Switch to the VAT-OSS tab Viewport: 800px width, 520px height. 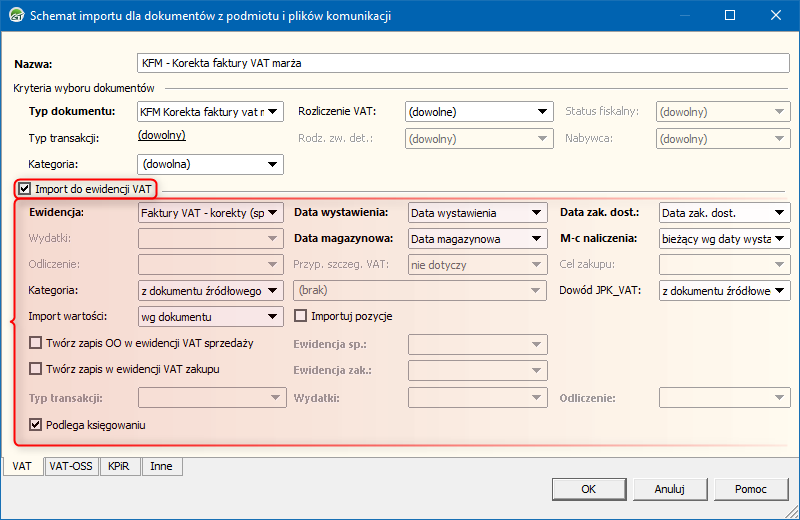(71, 466)
